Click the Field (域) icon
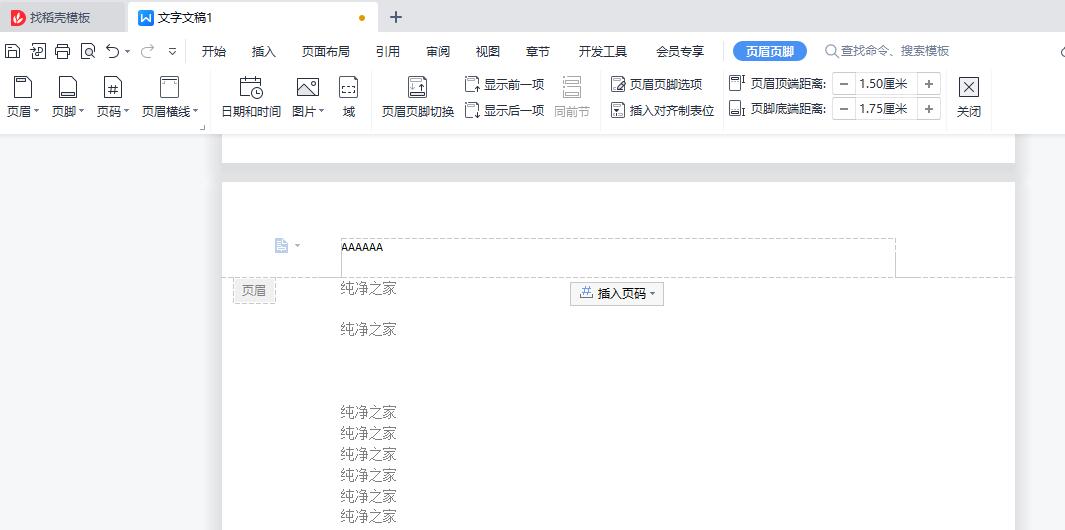The image size is (1065, 530). pyautogui.click(x=348, y=88)
